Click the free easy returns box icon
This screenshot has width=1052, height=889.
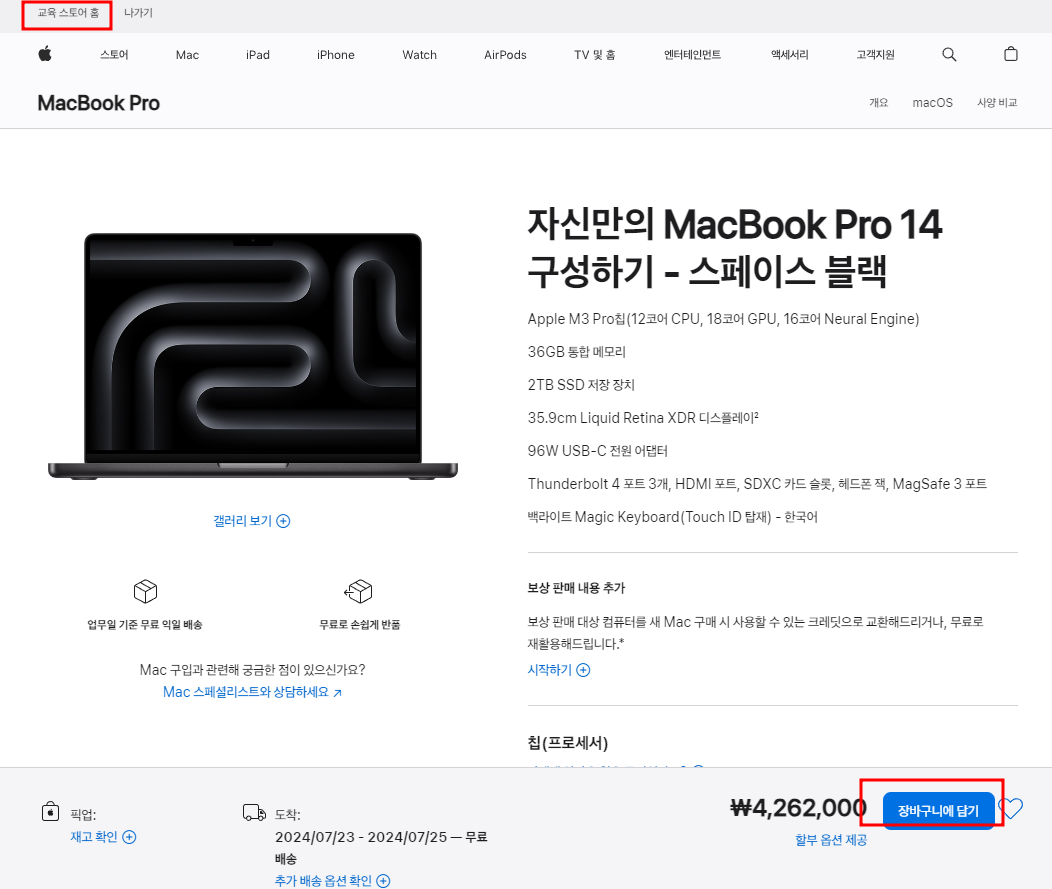(358, 592)
